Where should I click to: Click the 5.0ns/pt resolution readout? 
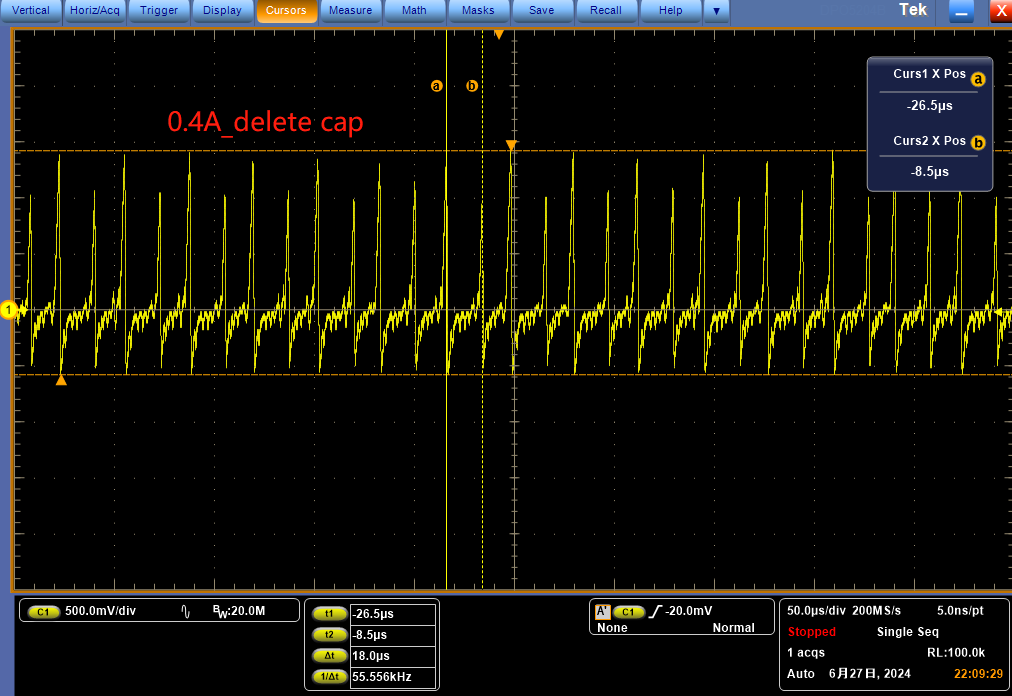click(960, 611)
